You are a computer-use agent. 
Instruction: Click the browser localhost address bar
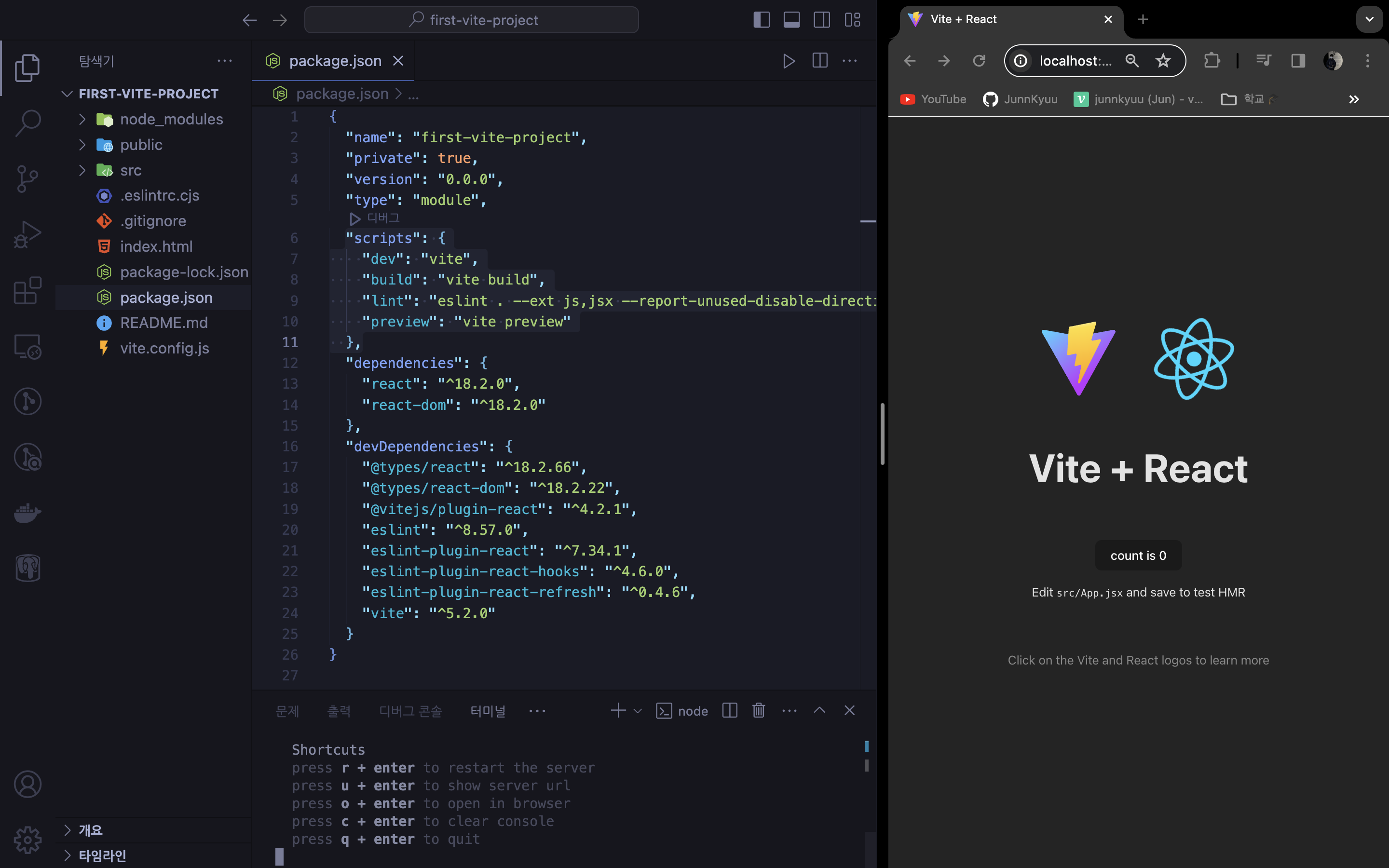(x=1075, y=61)
